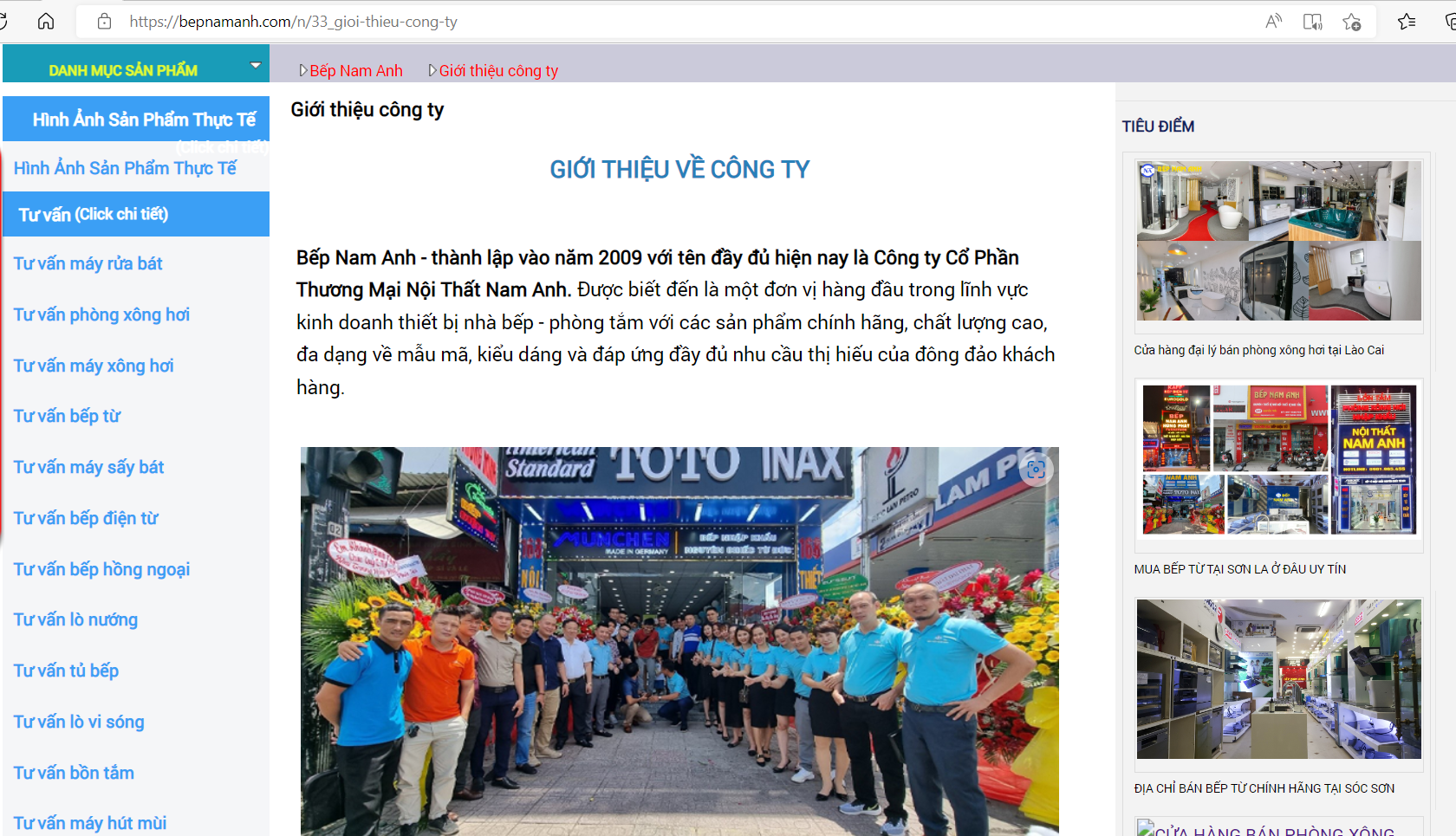Open Tư vấn máy rửa bát
The image size is (1456, 836).
88,263
